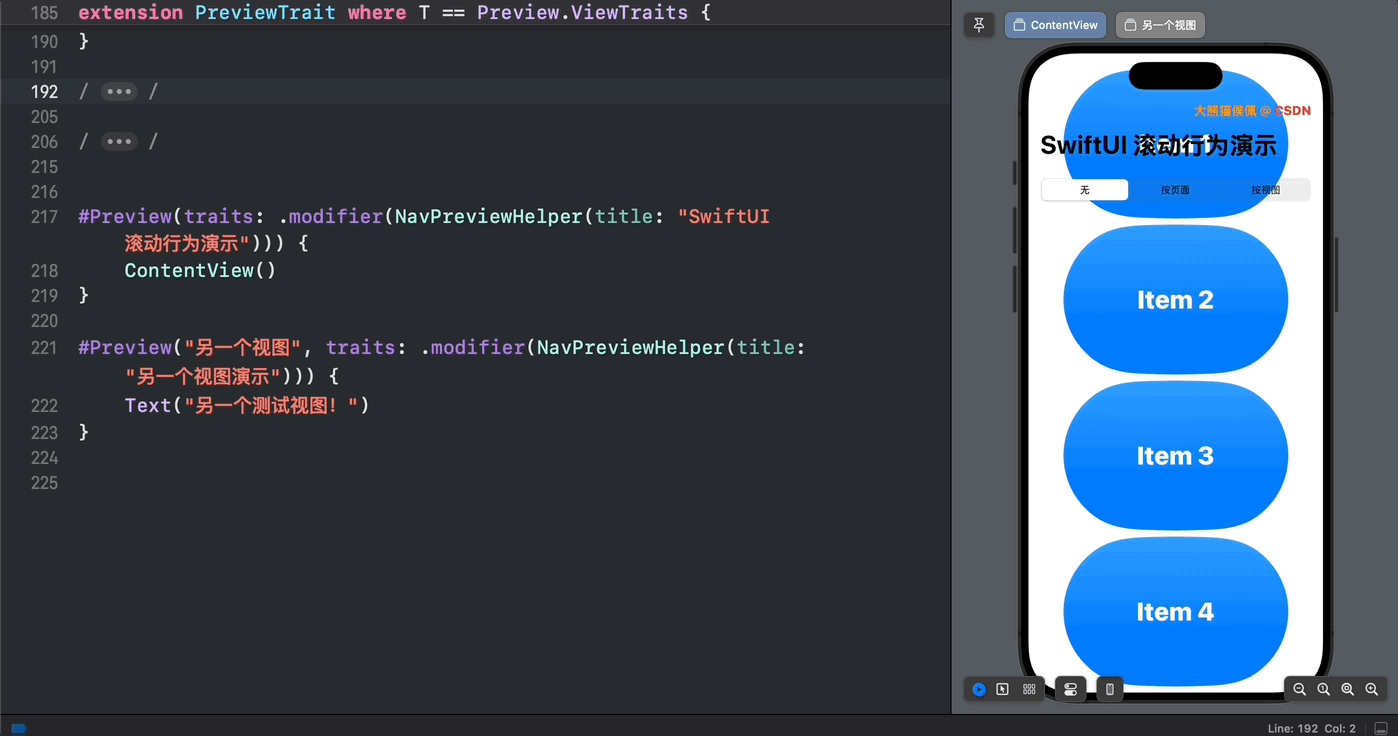
Task: Open preview device selector phone icon
Action: tap(1110, 689)
